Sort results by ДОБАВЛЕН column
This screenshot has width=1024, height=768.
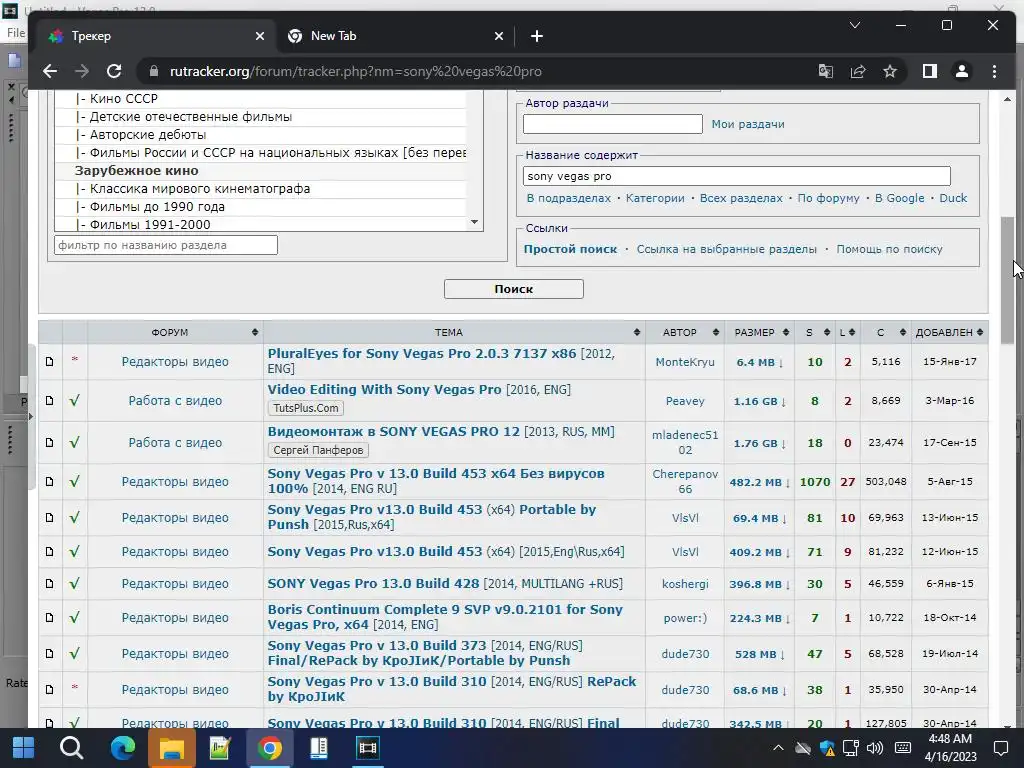point(949,332)
